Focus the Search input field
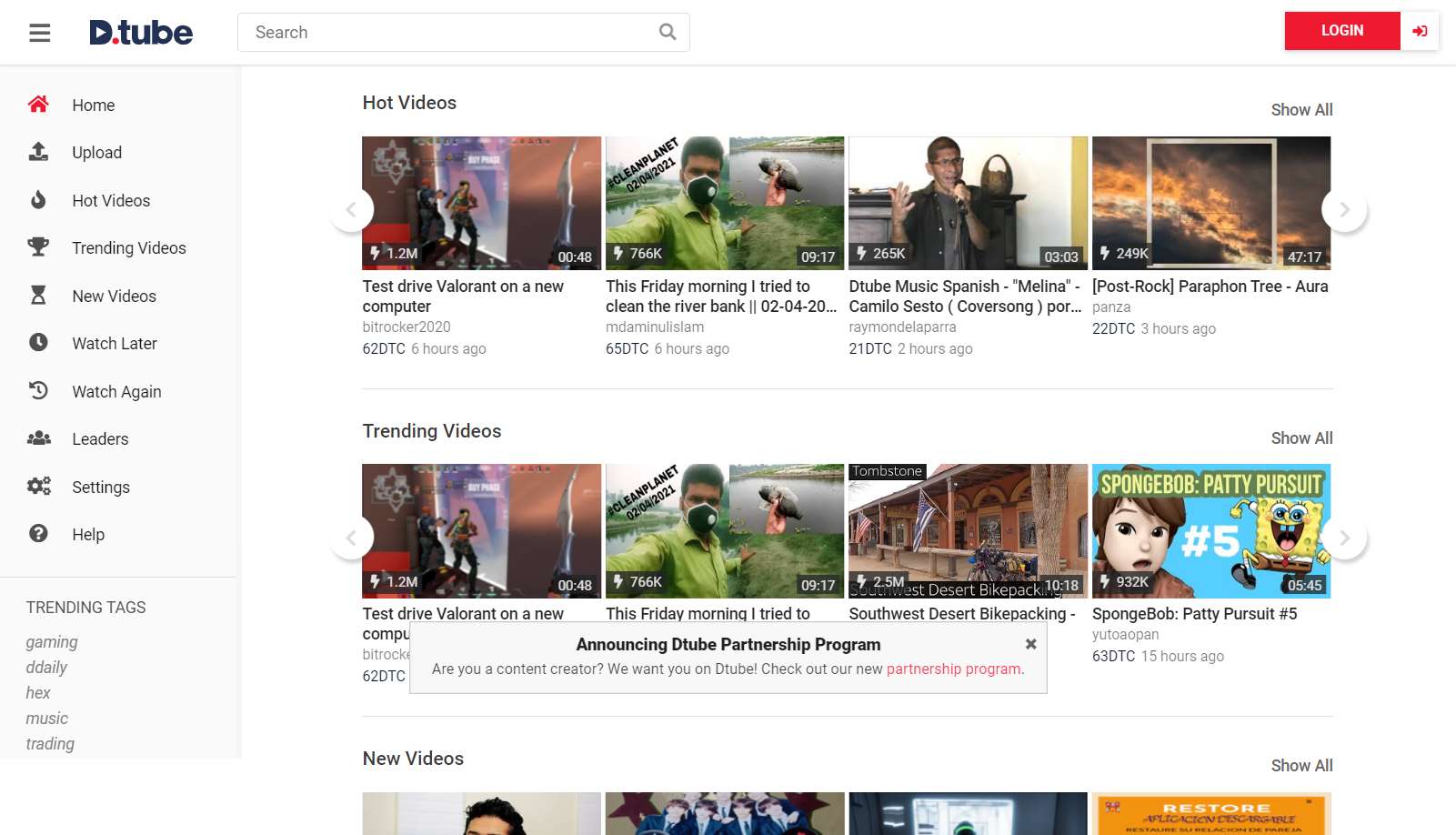The image size is (1456, 835). (464, 32)
